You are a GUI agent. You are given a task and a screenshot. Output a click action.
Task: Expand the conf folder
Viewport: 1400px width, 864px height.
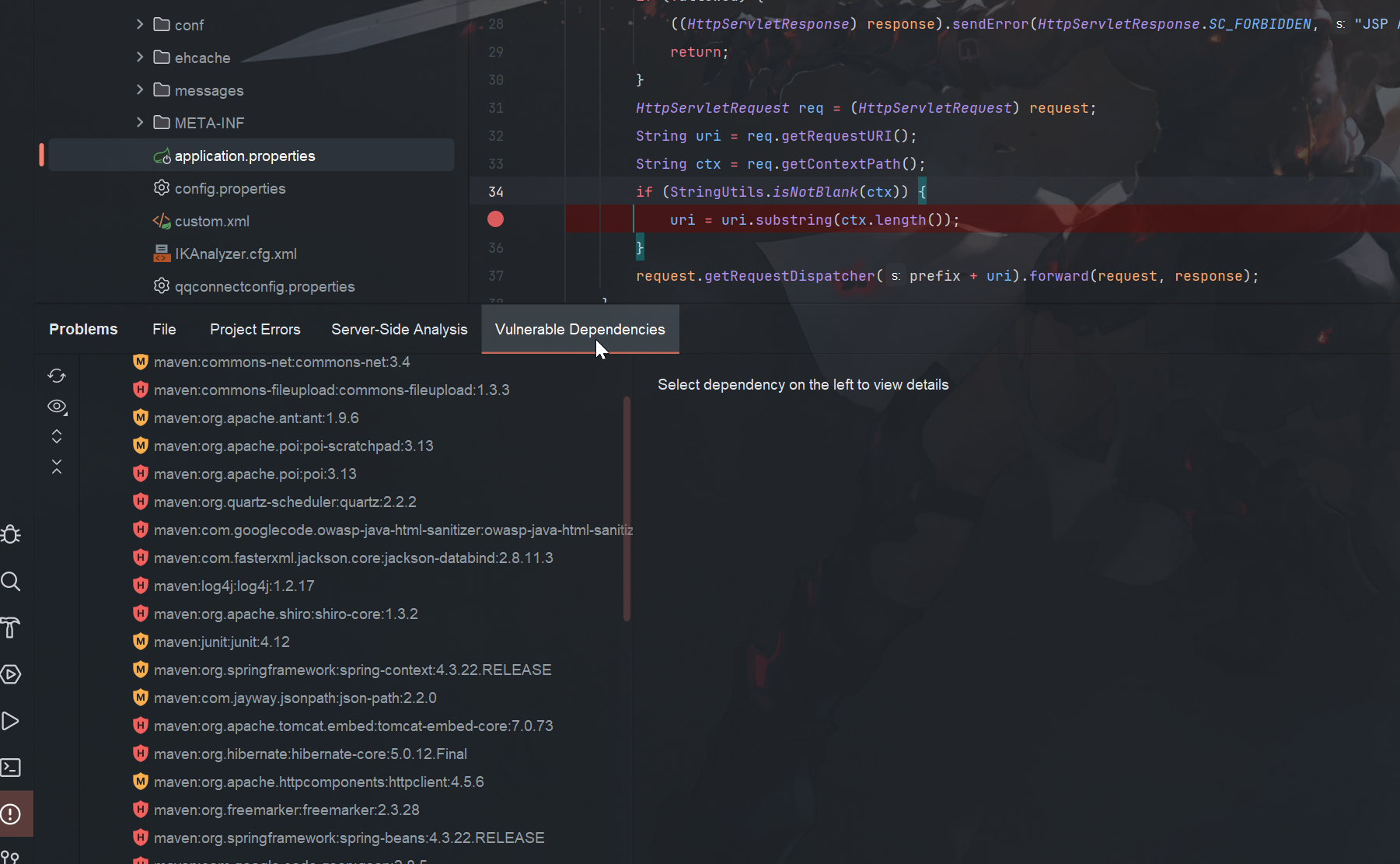pos(140,25)
